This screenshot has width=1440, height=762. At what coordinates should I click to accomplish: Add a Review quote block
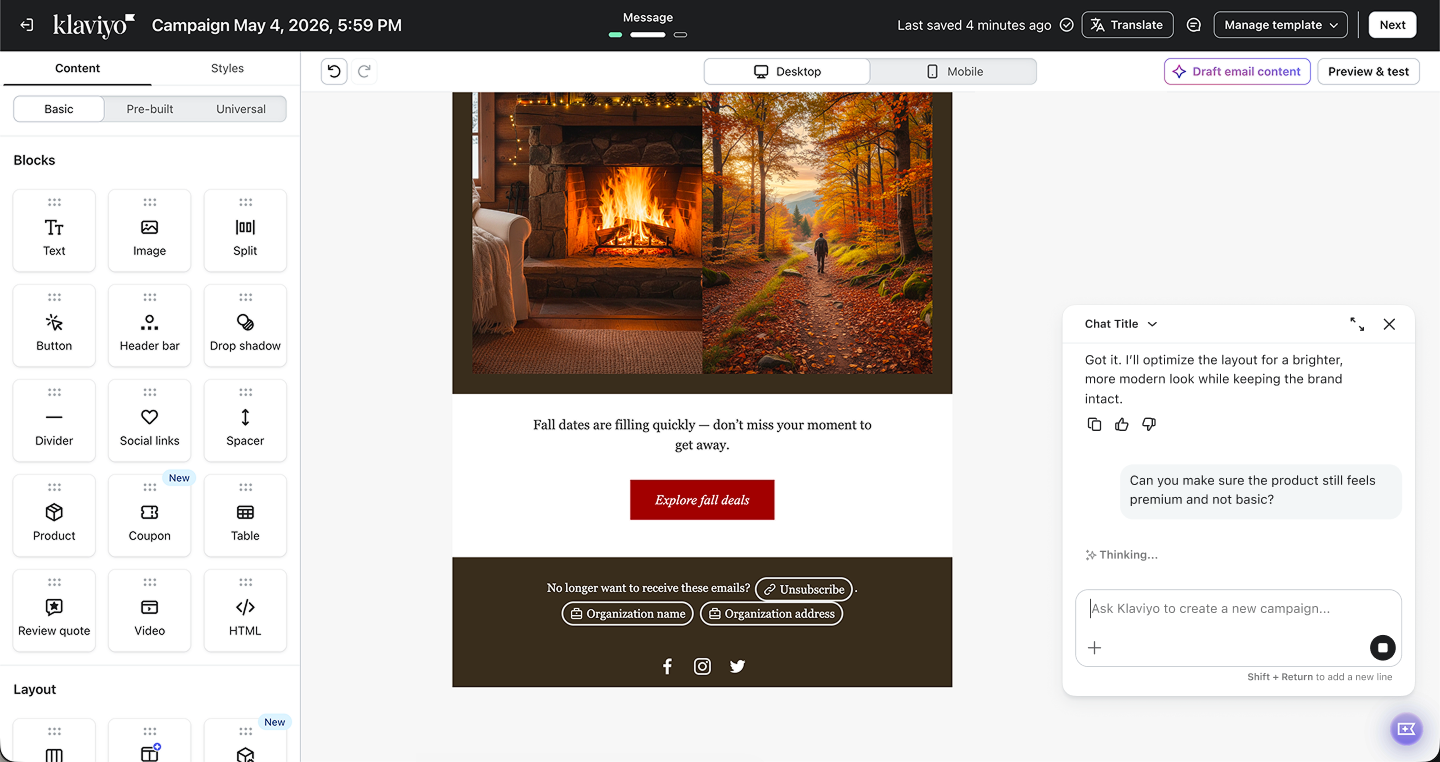(x=54, y=610)
